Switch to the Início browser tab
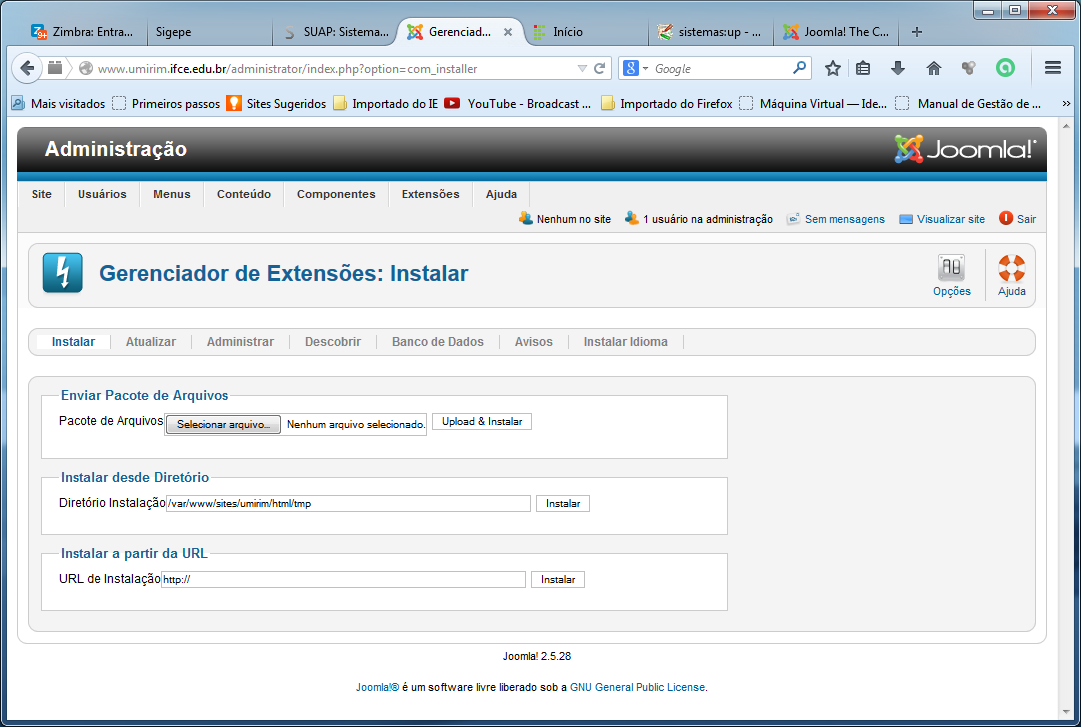The width and height of the screenshot is (1081, 727). tap(585, 32)
